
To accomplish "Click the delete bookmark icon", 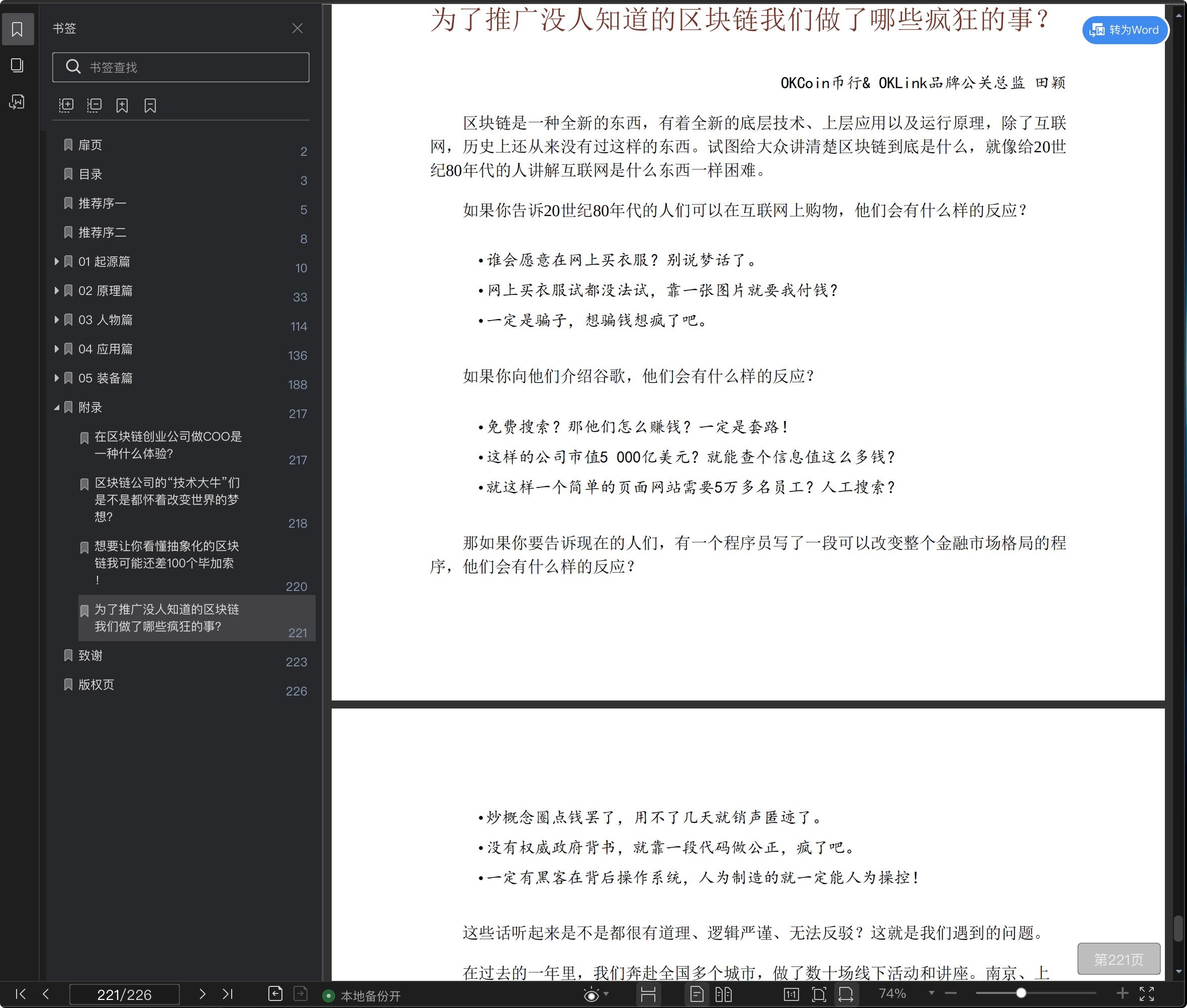I will tap(150, 105).
